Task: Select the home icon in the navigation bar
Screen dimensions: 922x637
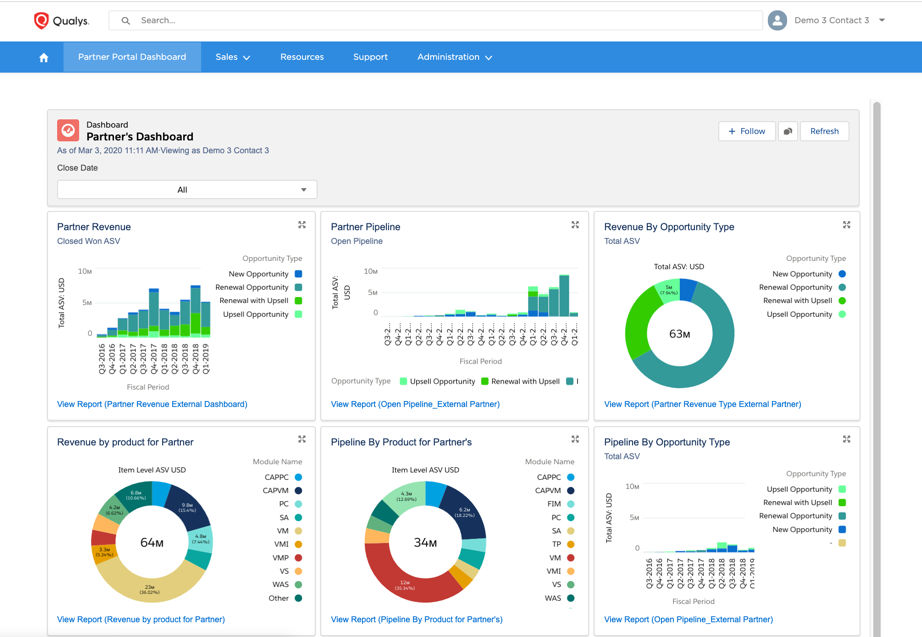Action: coord(42,57)
